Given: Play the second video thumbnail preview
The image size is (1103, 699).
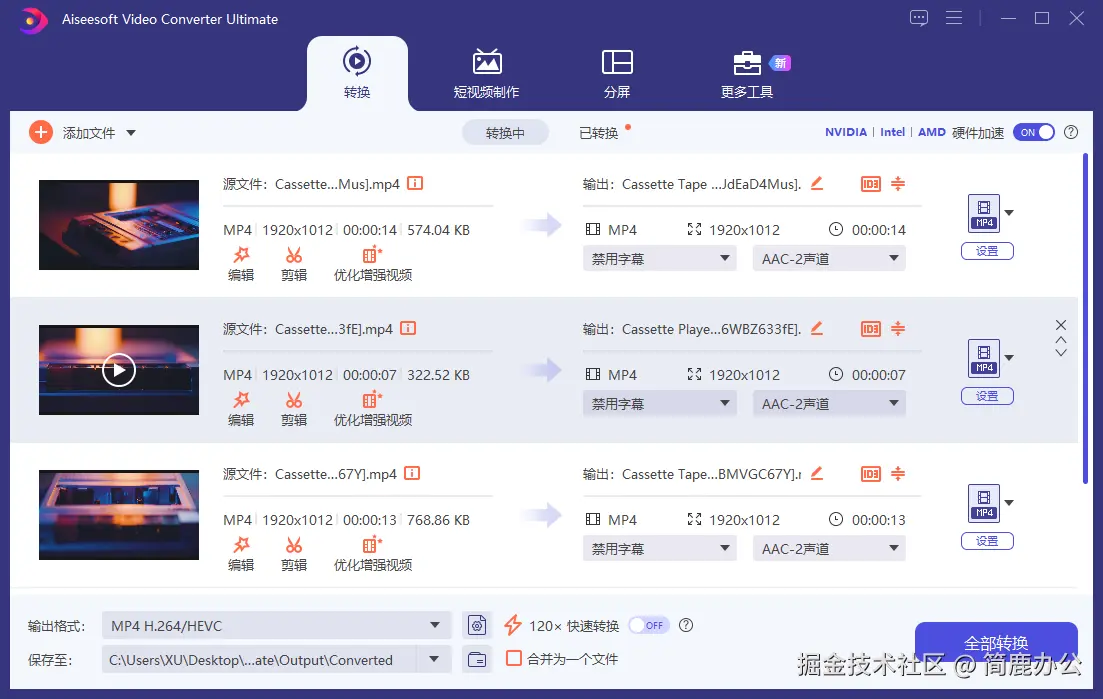Looking at the screenshot, I should pyautogui.click(x=118, y=369).
